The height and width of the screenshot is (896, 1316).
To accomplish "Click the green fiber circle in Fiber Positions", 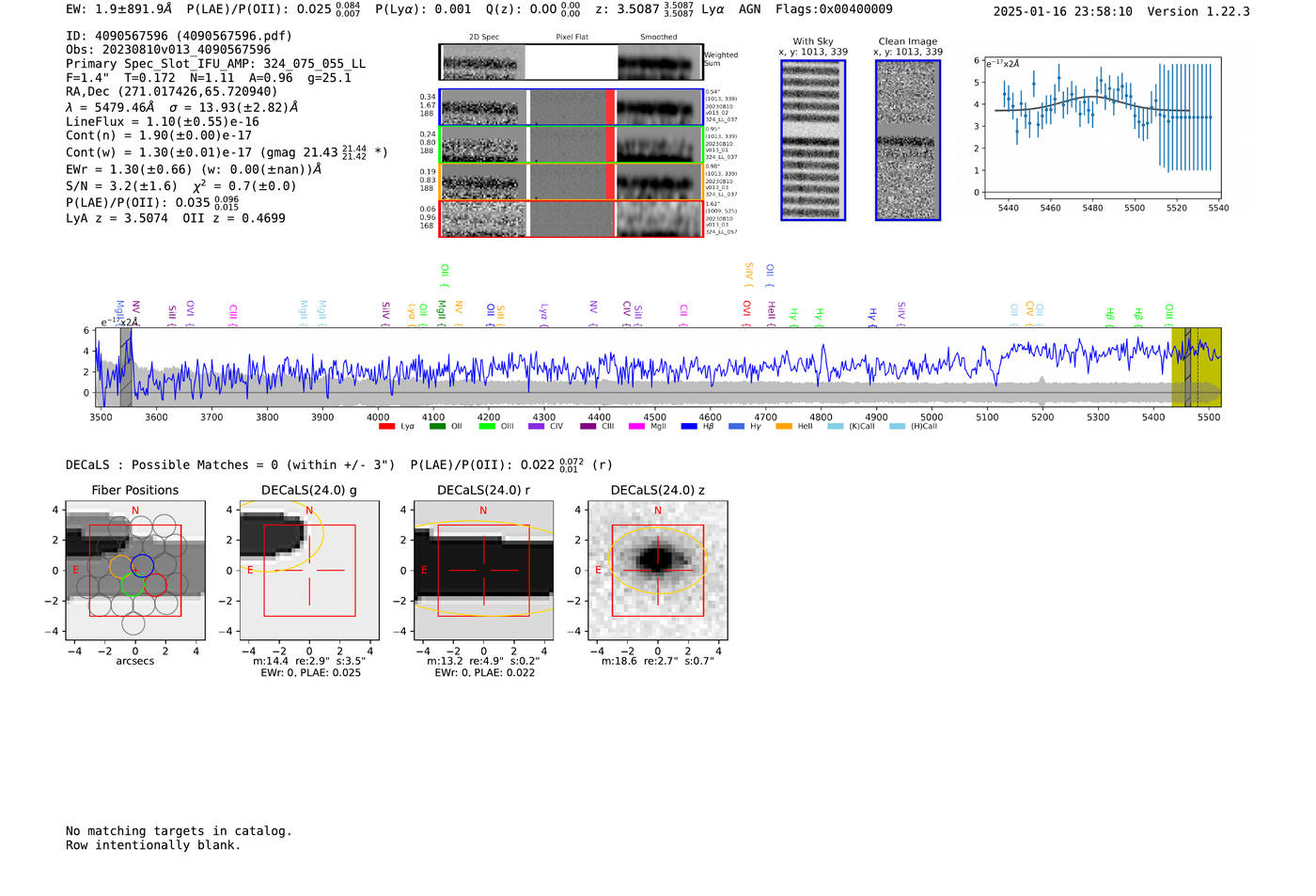I will (132, 585).
